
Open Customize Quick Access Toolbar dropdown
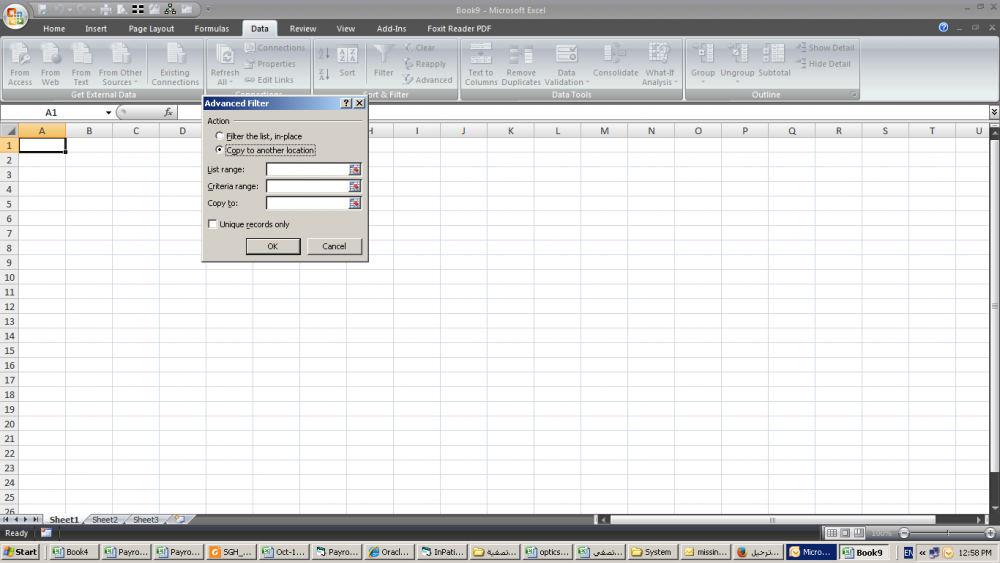208,9
